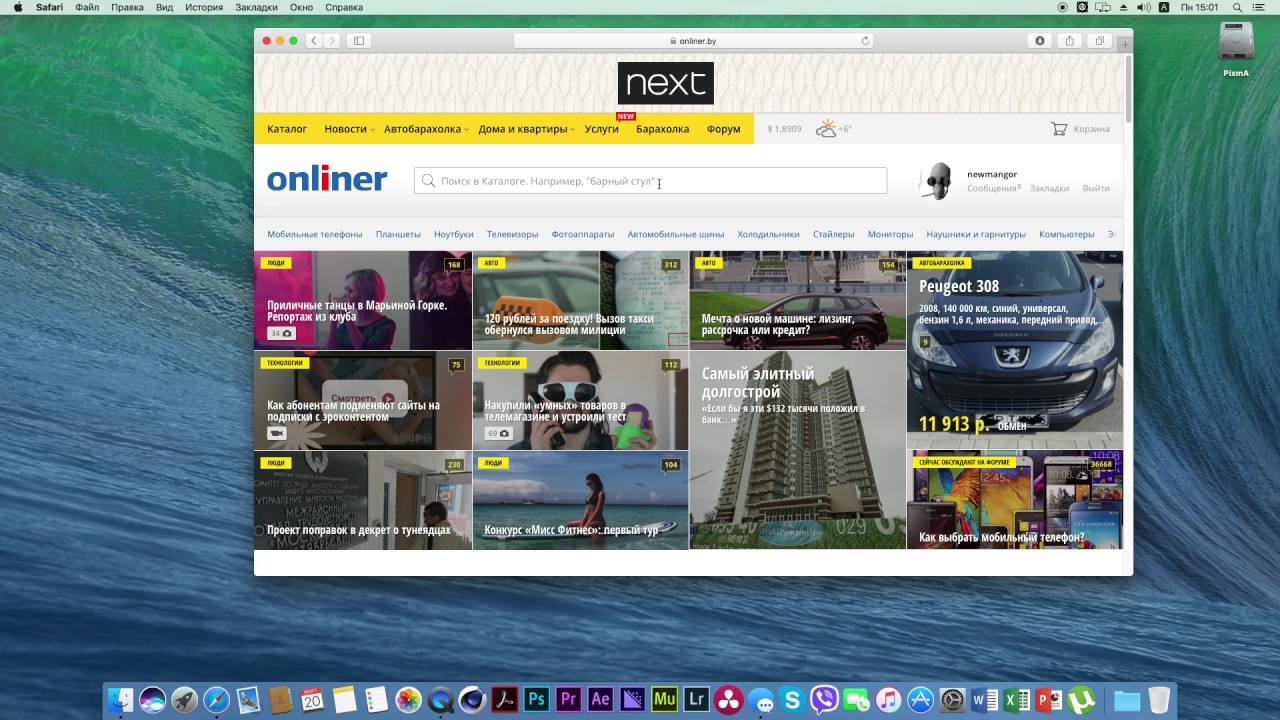Open the Safari share button
The image size is (1280, 720).
pos(1070,41)
